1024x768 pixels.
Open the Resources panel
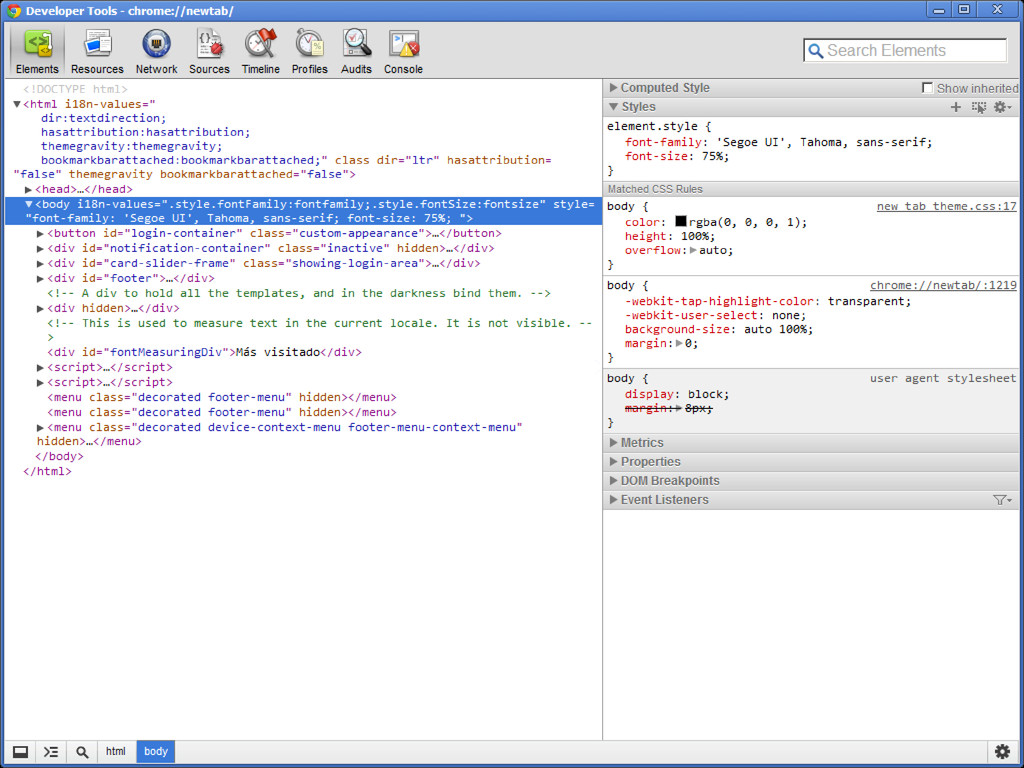click(97, 52)
